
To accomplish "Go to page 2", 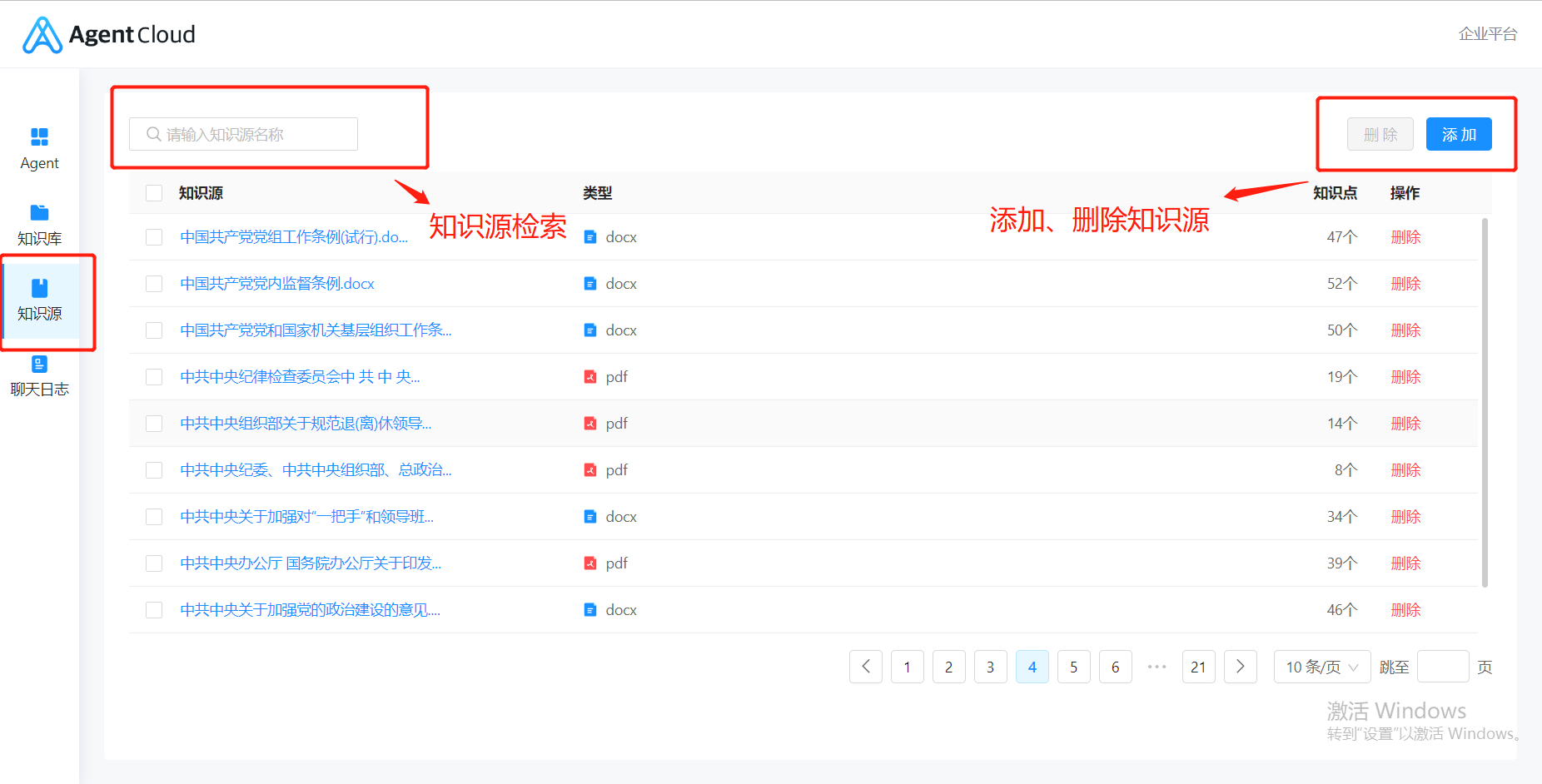I will [x=949, y=667].
